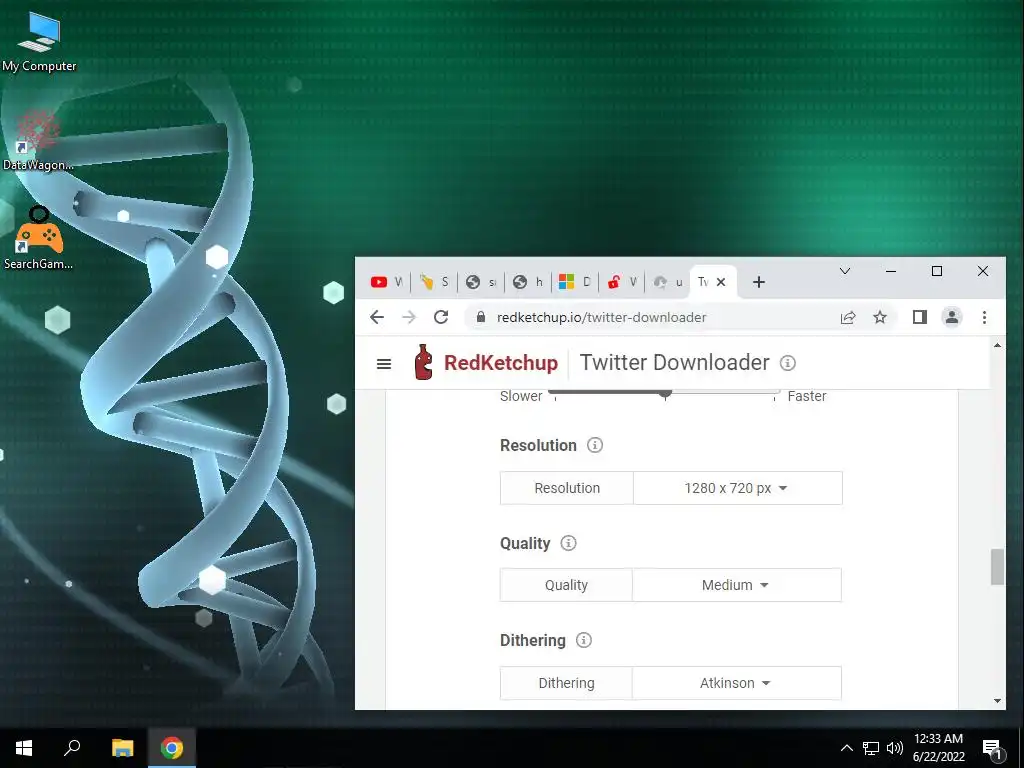Open Chrome side panel
The width and height of the screenshot is (1024, 768).
coord(920,317)
